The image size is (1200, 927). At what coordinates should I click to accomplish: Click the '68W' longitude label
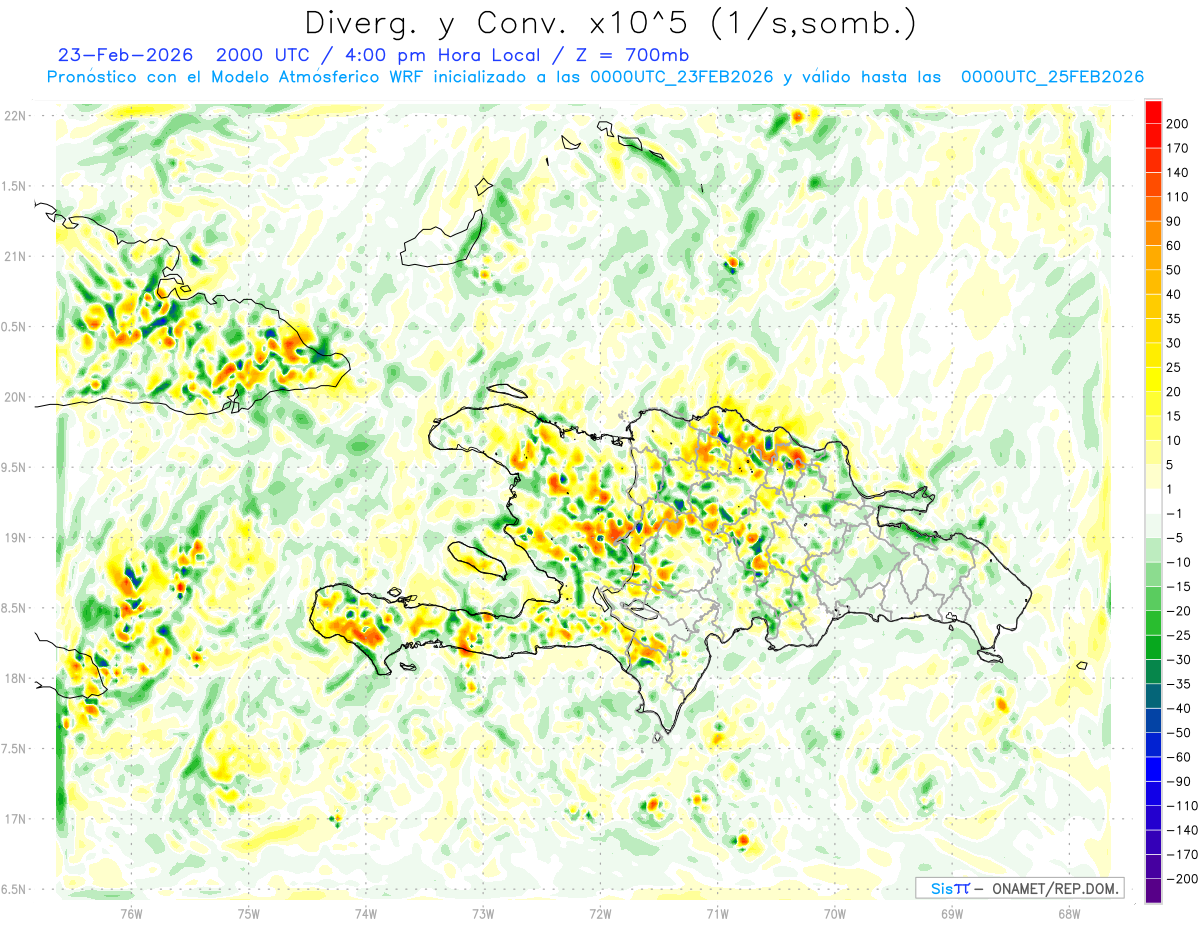pos(1069,912)
